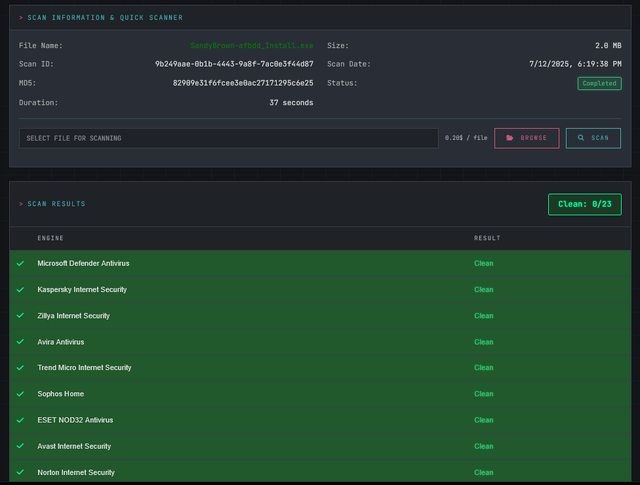Click the Clean result for Sophos Home
The width and height of the screenshot is (640, 485).
(x=484, y=394)
